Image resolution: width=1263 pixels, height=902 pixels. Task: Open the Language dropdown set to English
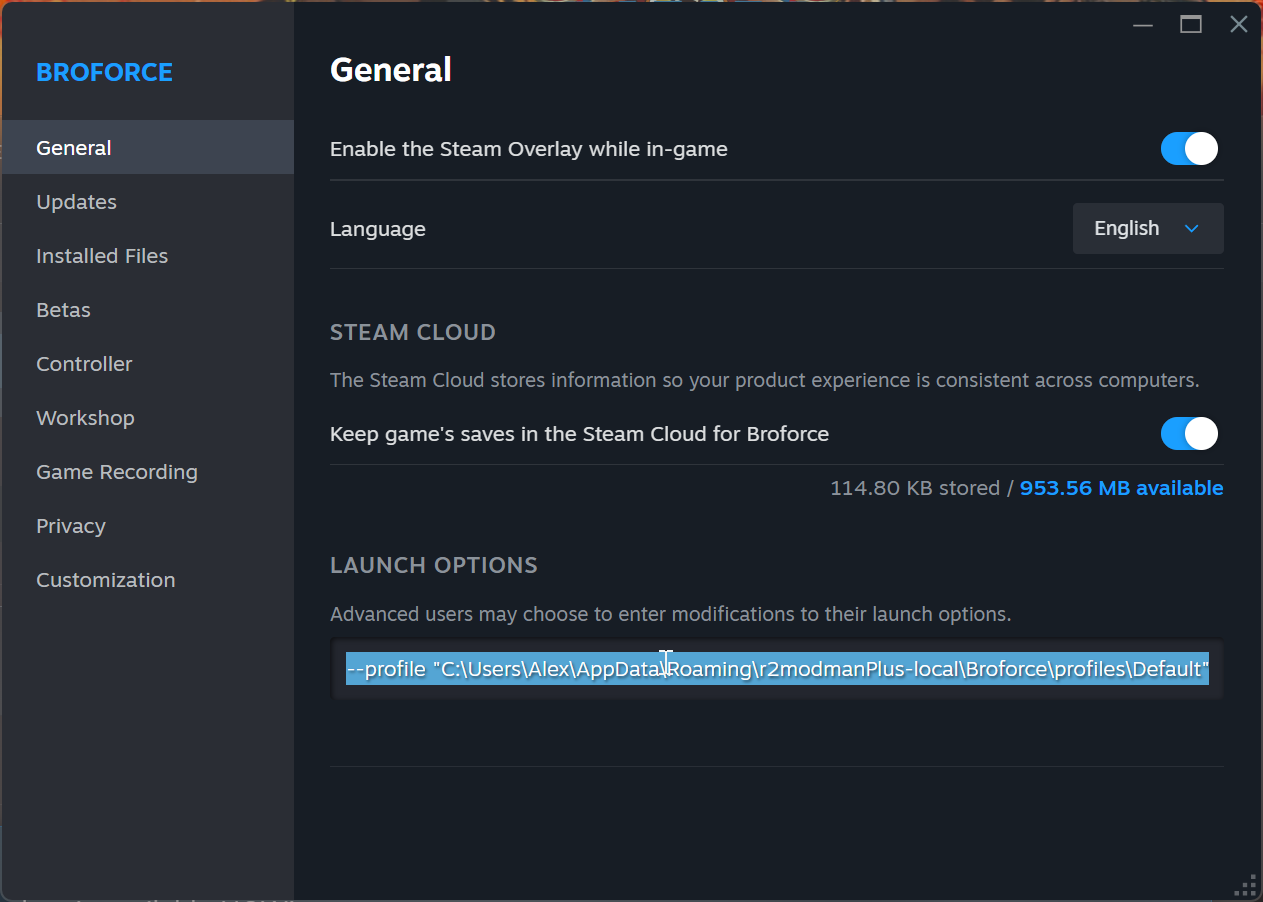[1147, 229]
